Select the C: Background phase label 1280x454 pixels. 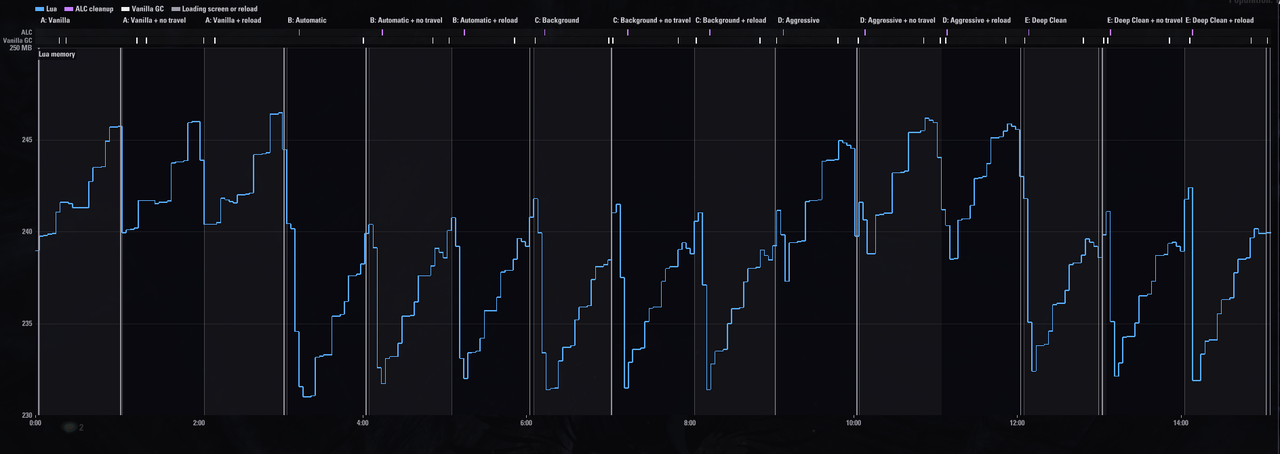557,20
